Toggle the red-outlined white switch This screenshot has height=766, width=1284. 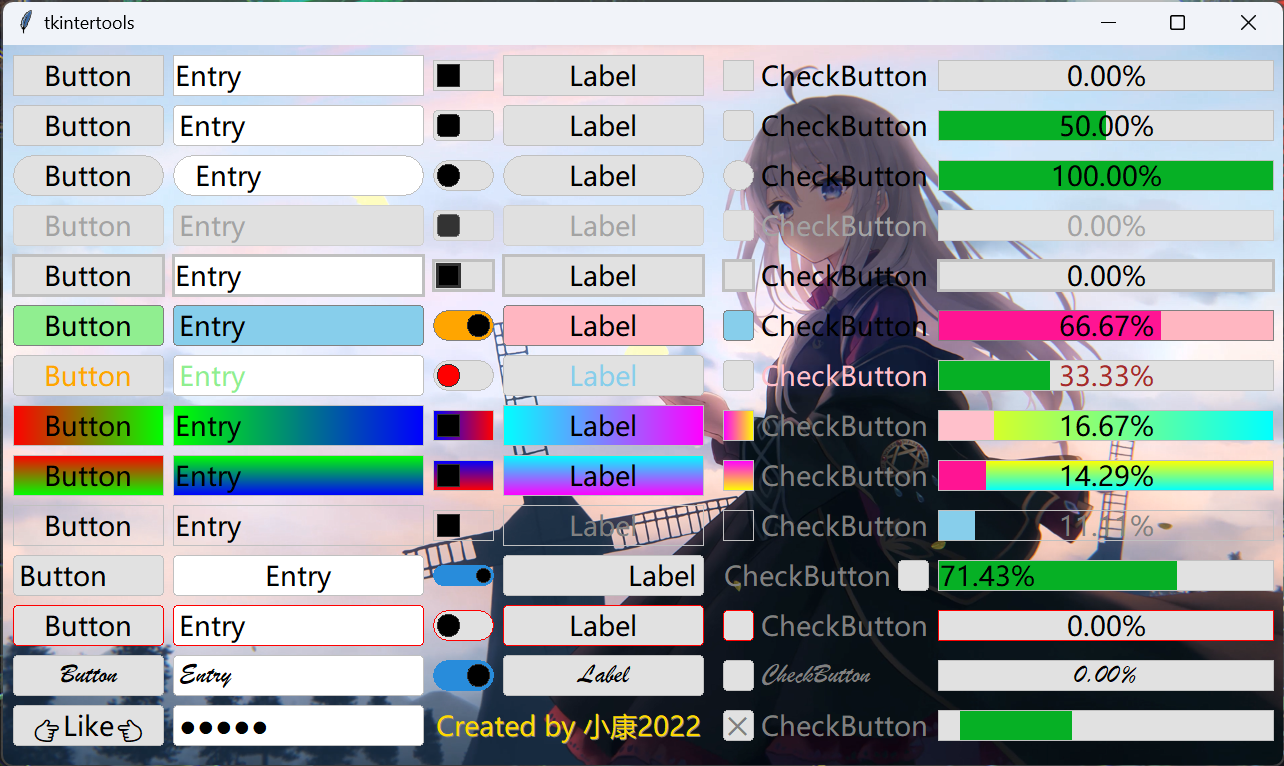463,626
